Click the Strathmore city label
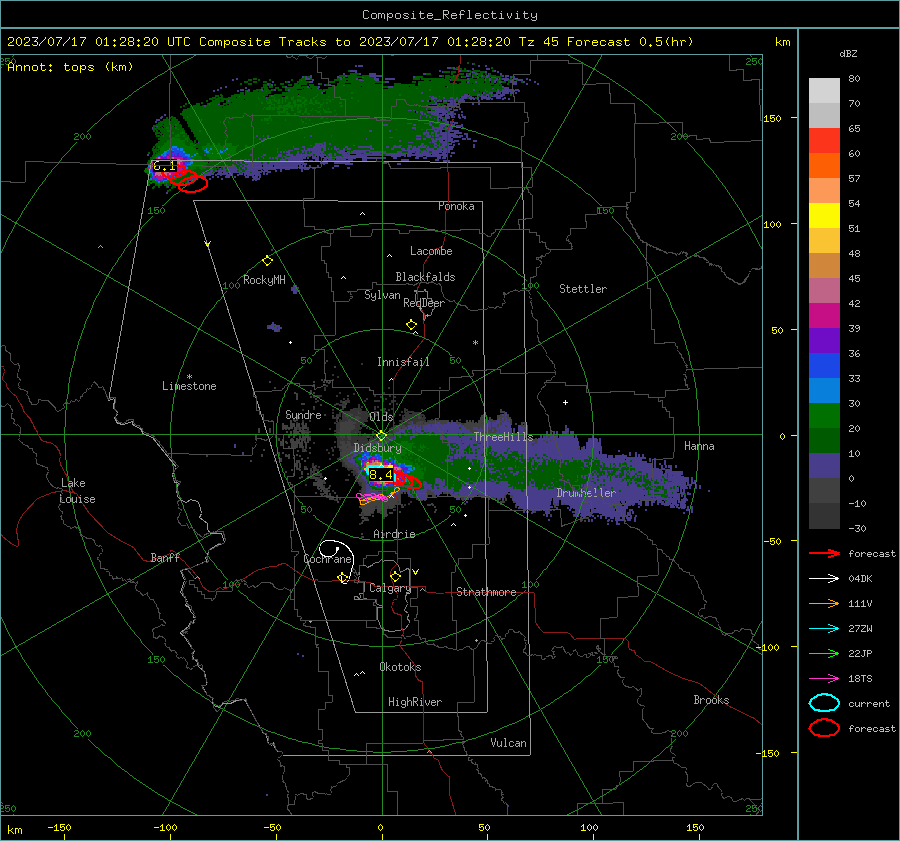Image resolution: width=900 pixels, height=841 pixels. coord(486,592)
